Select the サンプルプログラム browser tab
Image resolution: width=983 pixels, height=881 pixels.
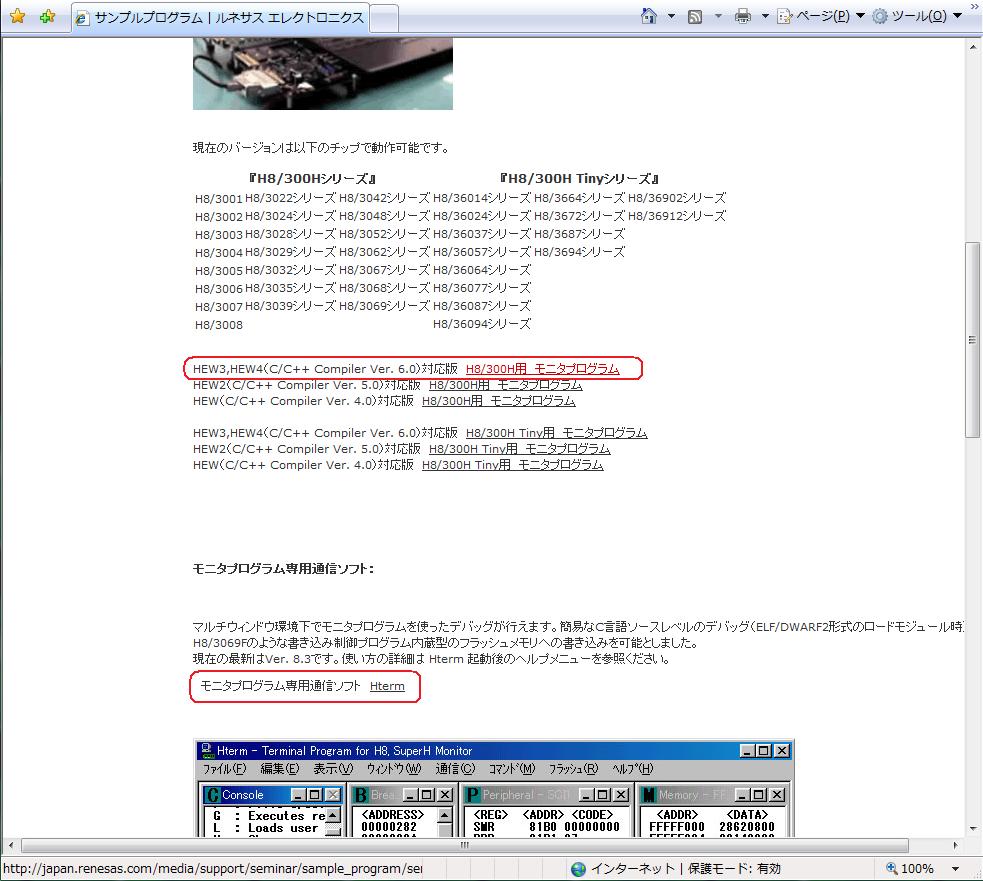click(x=220, y=18)
